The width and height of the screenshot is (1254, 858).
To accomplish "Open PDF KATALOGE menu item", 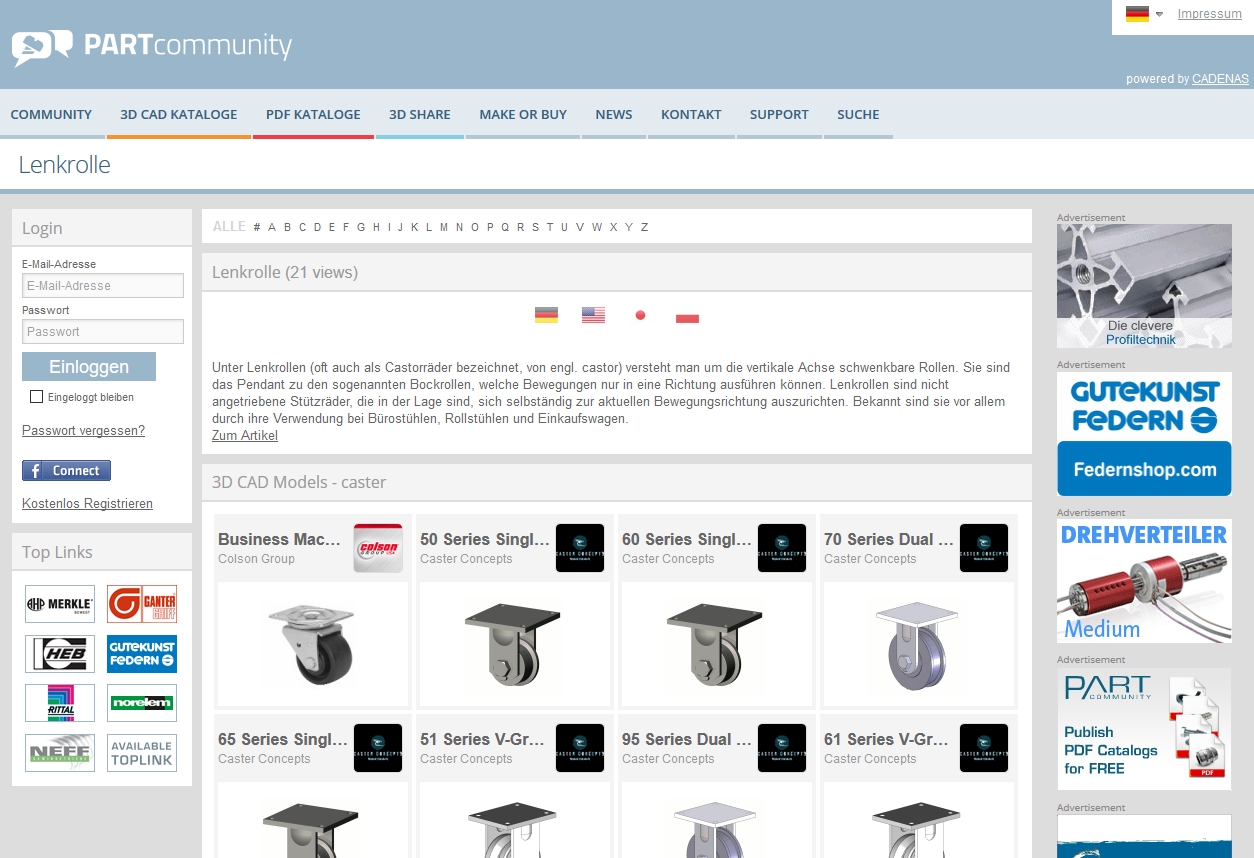I will 313,114.
